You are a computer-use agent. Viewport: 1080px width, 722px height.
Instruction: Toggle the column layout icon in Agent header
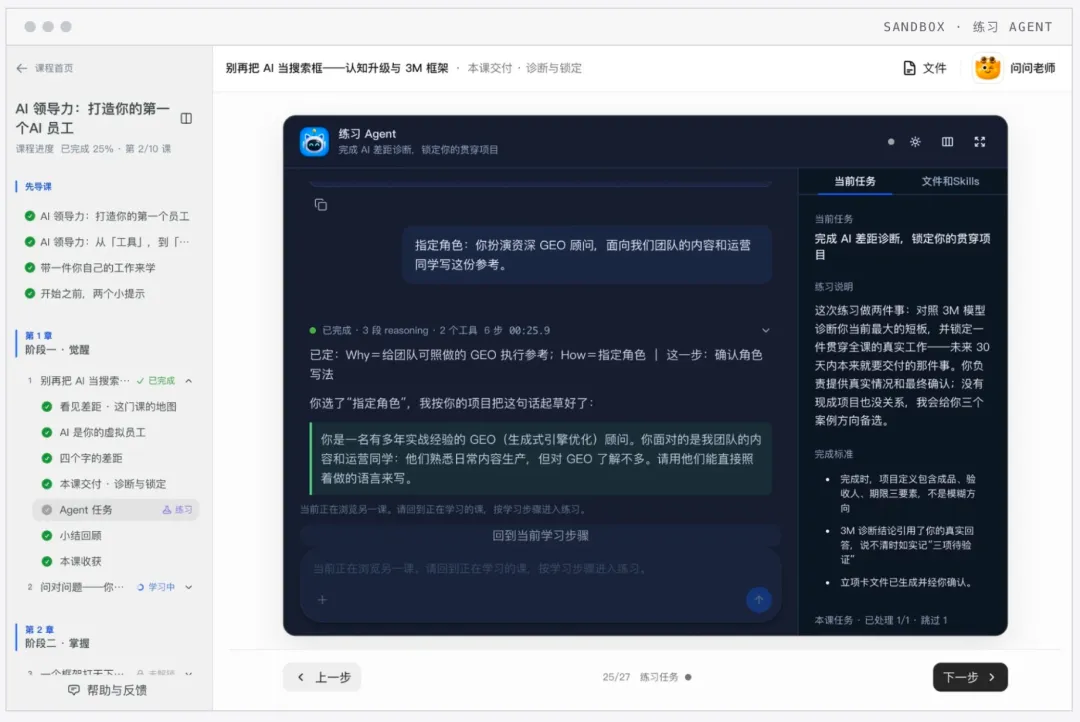coord(947,142)
